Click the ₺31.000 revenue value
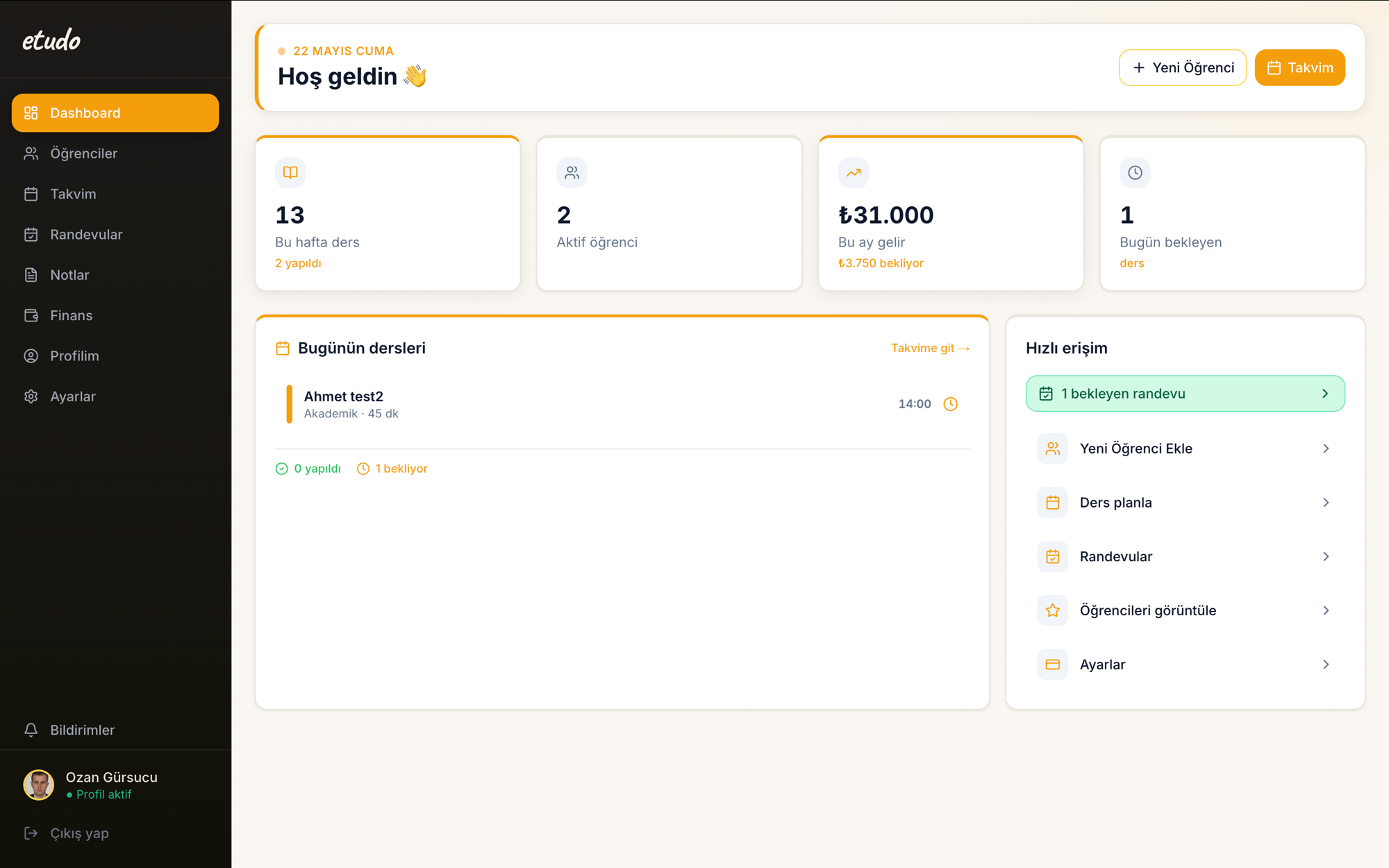 885,215
